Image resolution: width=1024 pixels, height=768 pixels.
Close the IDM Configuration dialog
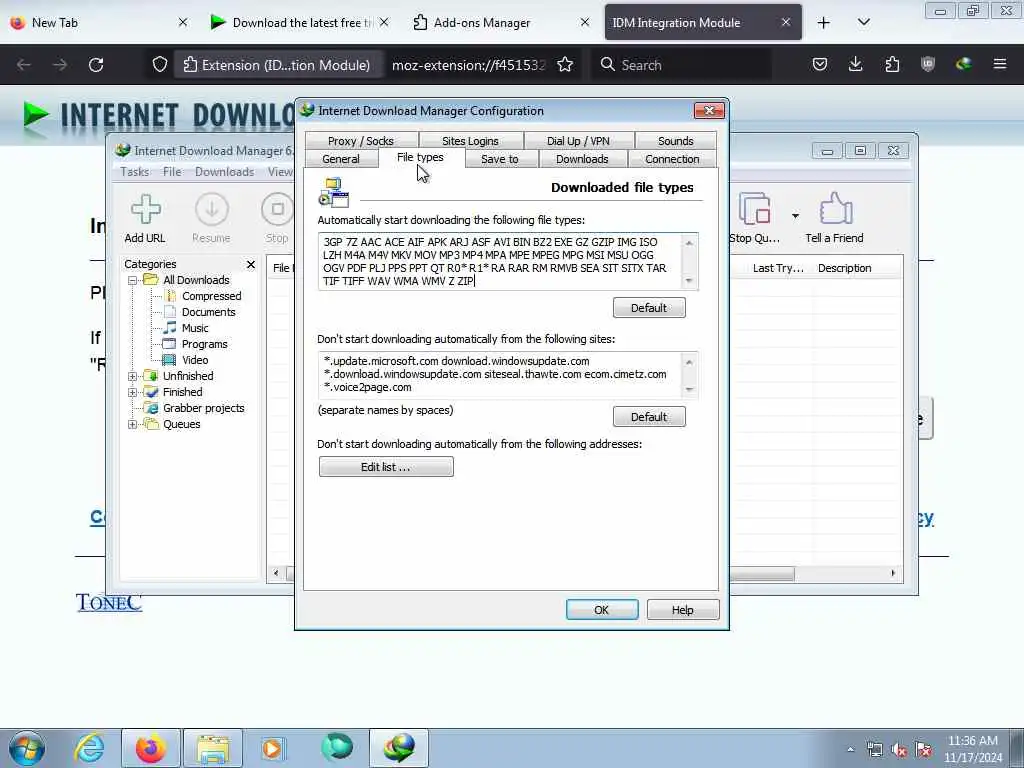pyautogui.click(x=709, y=111)
